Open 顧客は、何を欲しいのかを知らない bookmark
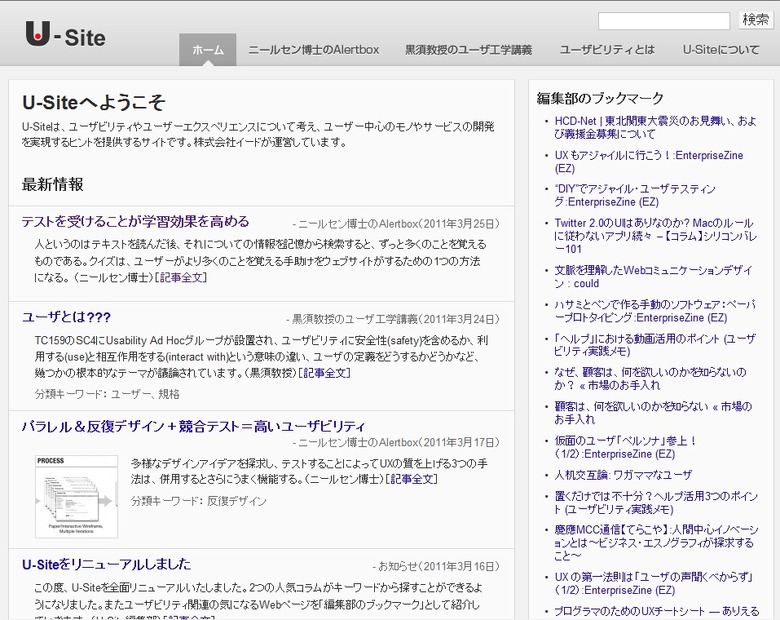780x620 pixels. [x=653, y=413]
